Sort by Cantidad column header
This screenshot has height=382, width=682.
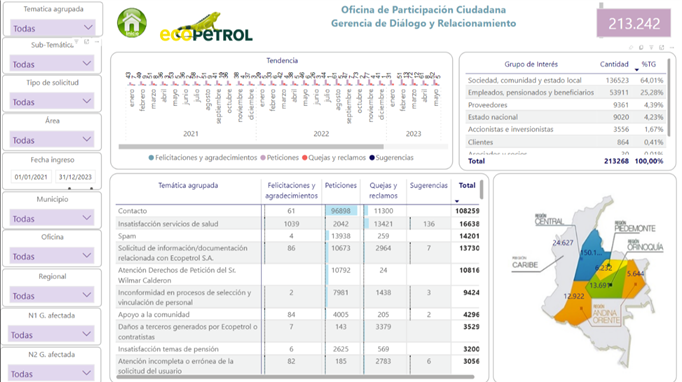(614, 64)
